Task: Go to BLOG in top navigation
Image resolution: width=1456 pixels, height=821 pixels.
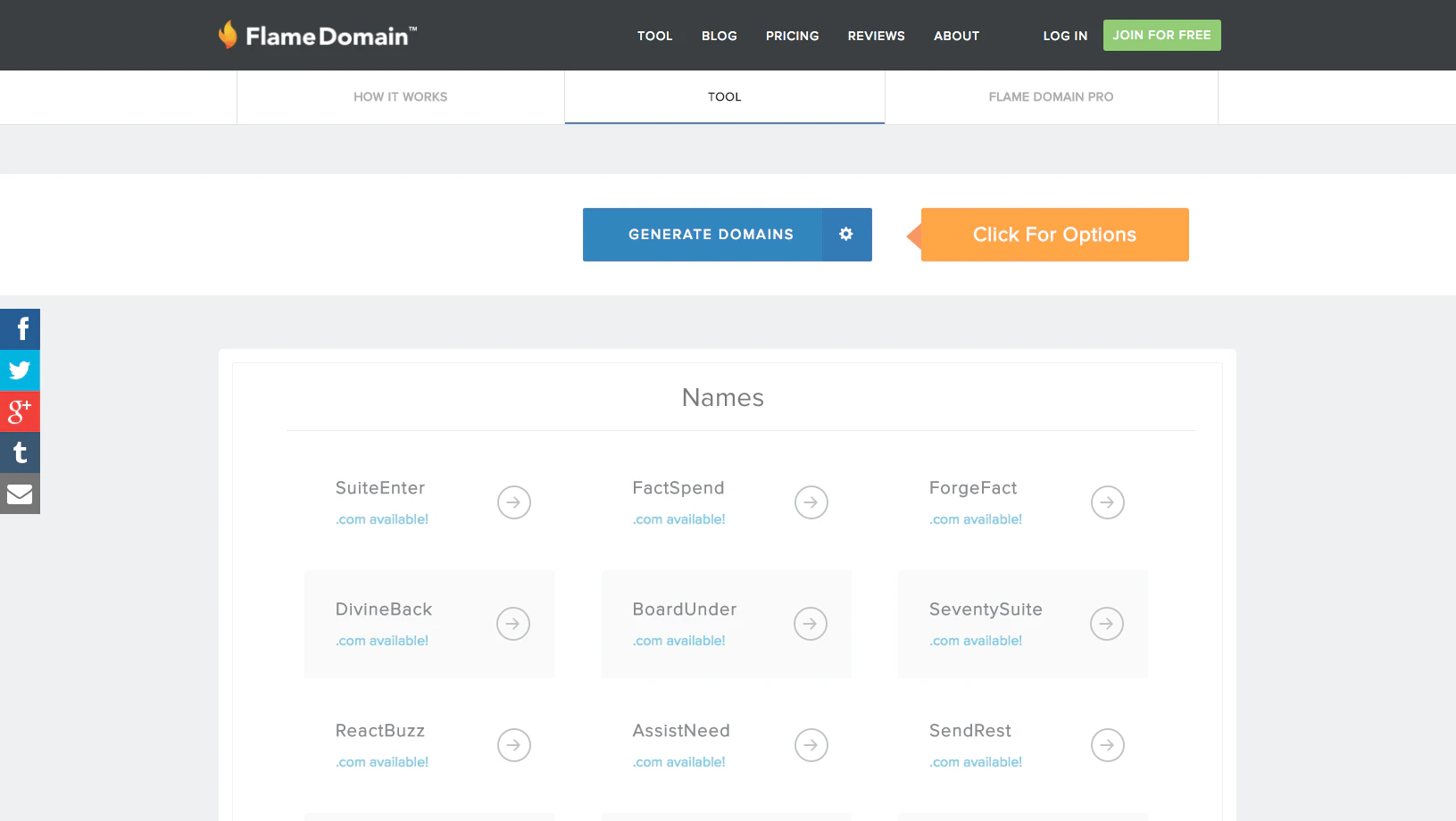Action: click(720, 36)
